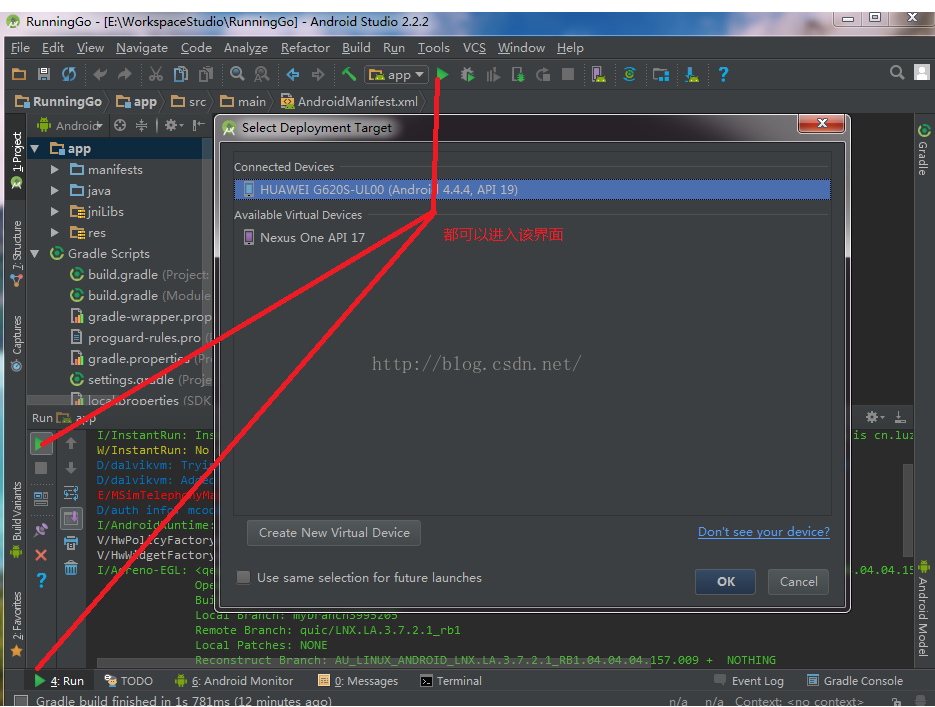Click the Print icon in Run panel
Image resolution: width=935 pixels, height=707 pixels.
click(x=71, y=543)
